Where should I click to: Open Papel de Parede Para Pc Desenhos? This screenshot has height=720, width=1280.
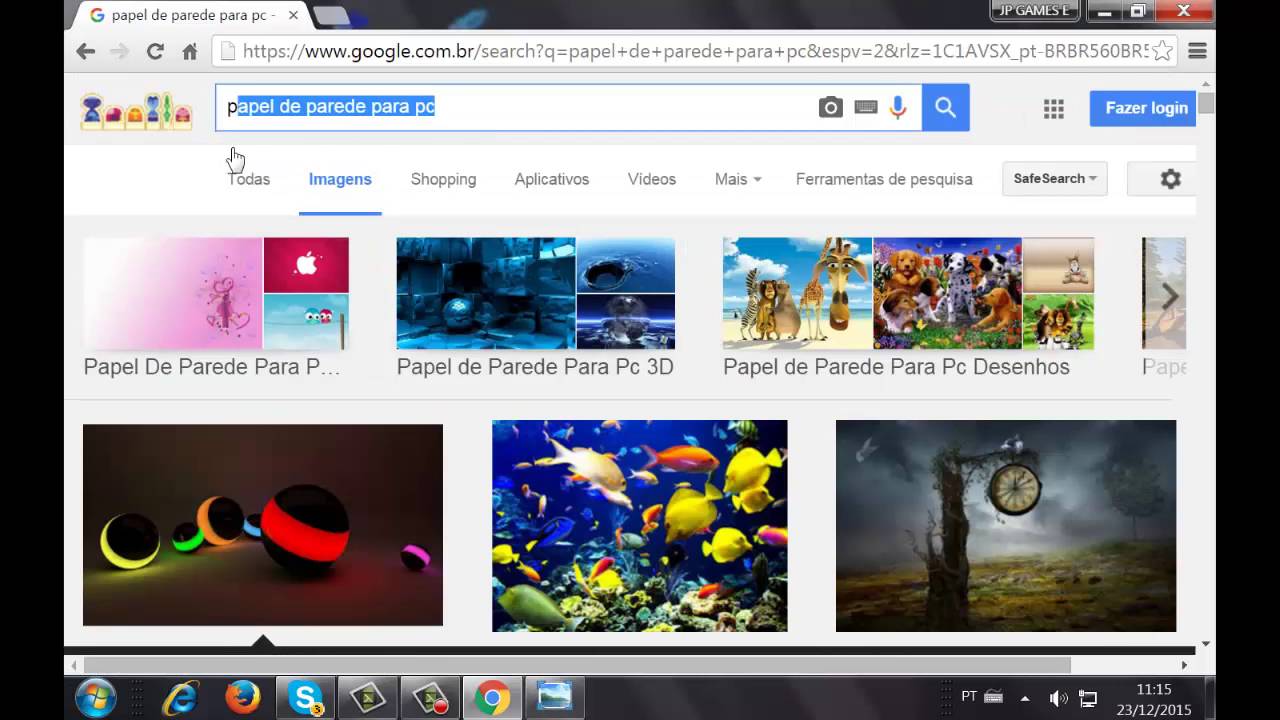[908, 307]
